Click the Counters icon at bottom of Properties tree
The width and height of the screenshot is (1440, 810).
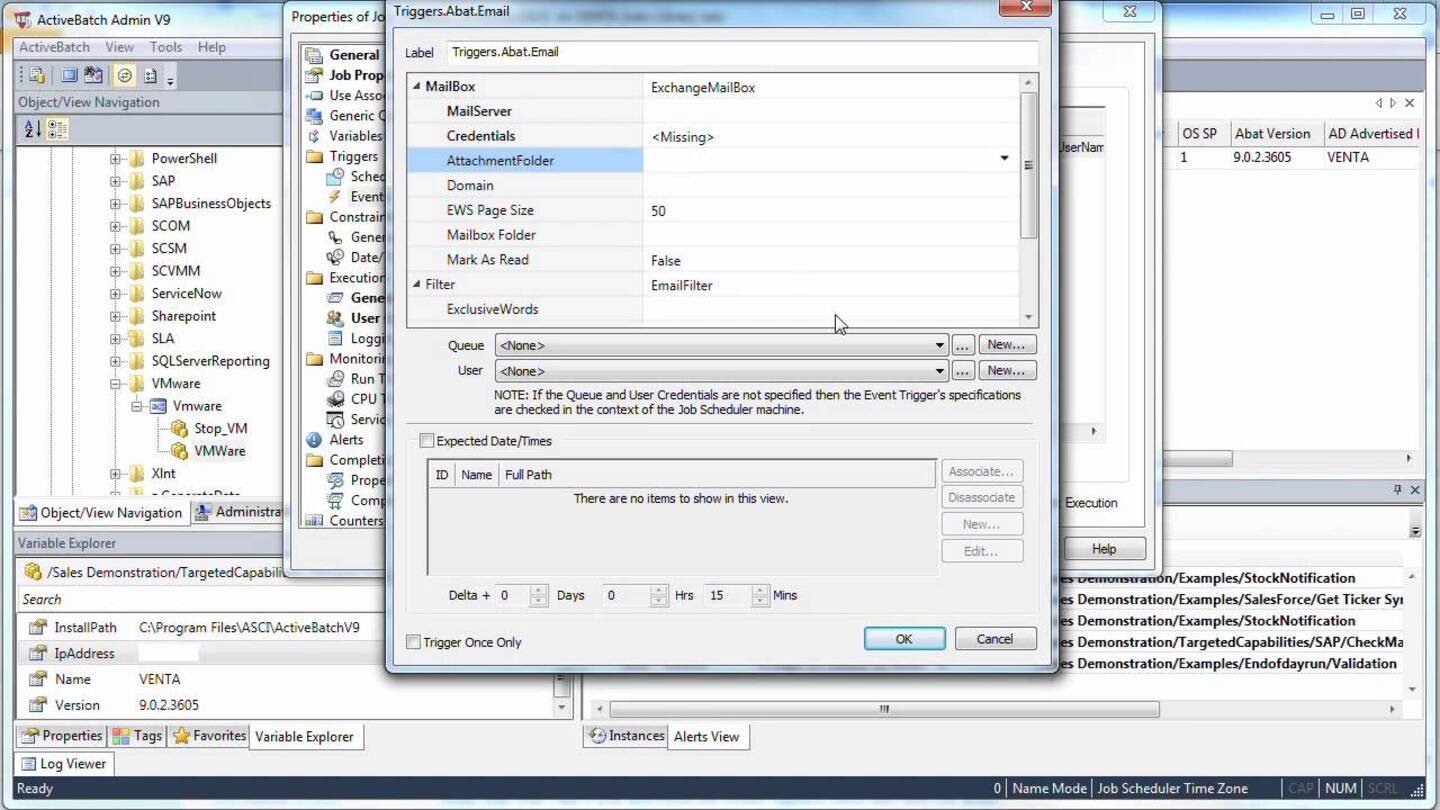[x=314, y=521]
